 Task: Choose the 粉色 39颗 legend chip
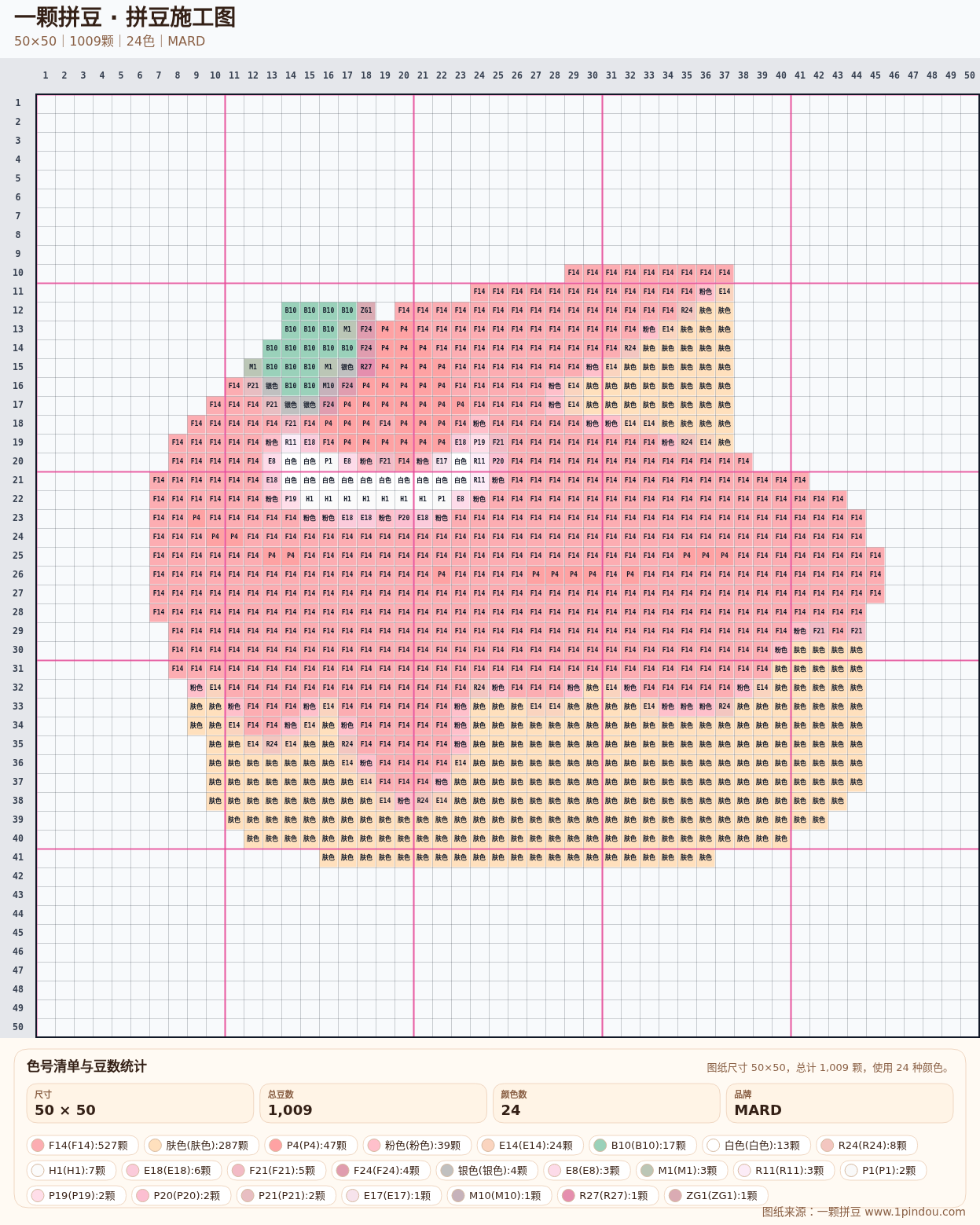[417, 1145]
